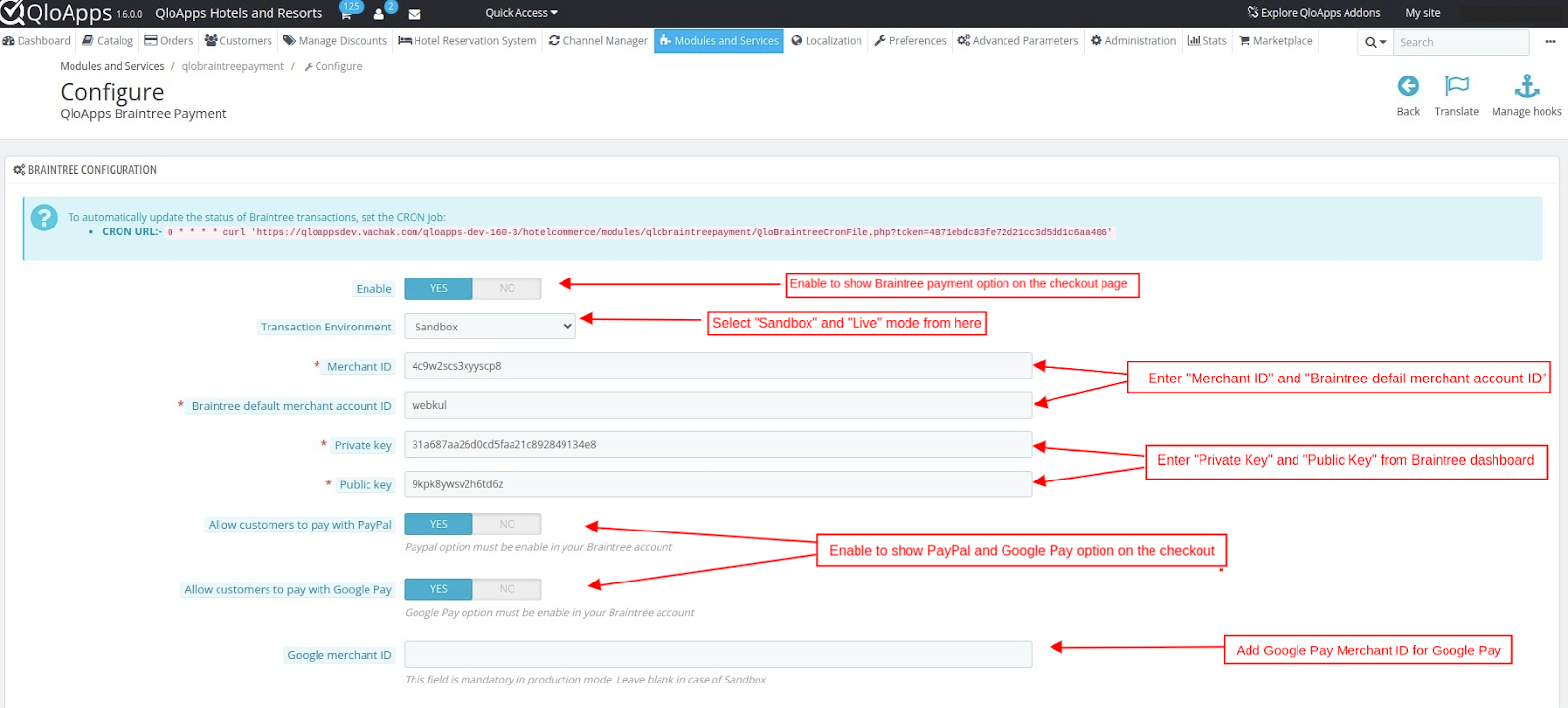Open the customers notification icon in header
This screenshot has width=1568, height=708.
tap(379, 13)
